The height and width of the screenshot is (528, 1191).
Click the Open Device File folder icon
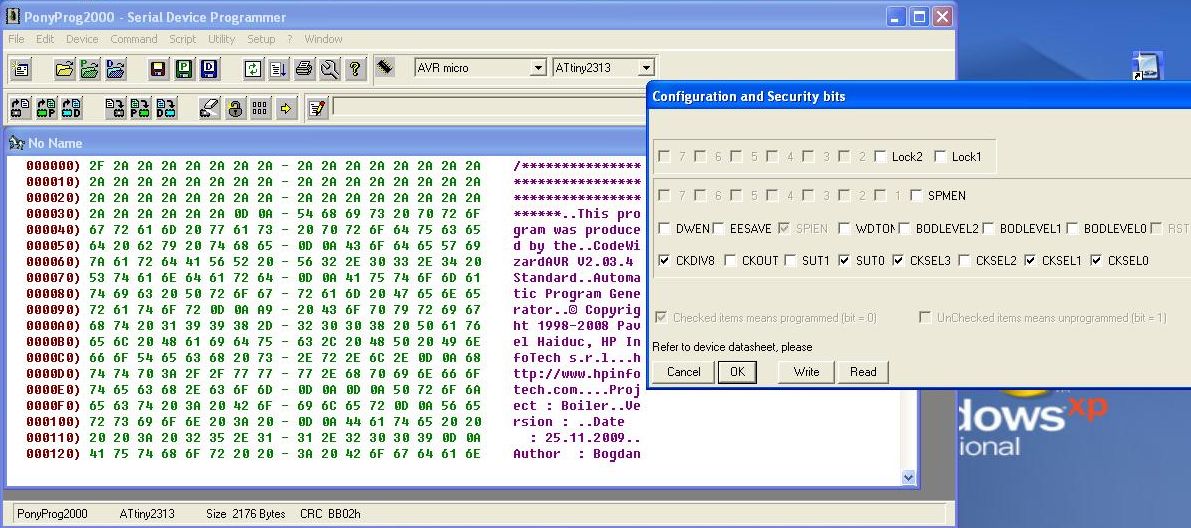[65, 69]
